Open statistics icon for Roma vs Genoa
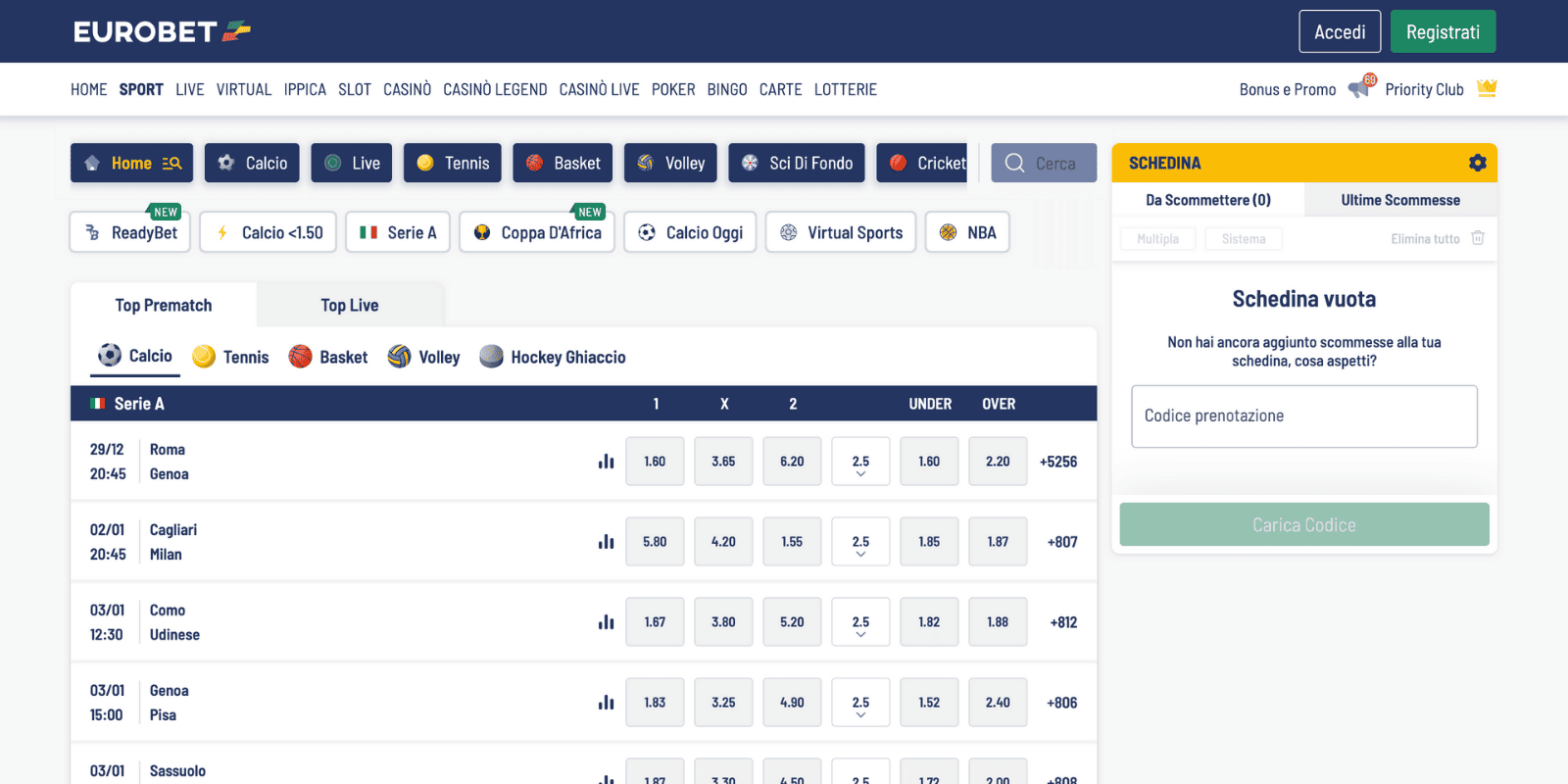Image resolution: width=1568 pixels, height=784 pixels. (x=607, y=461)
